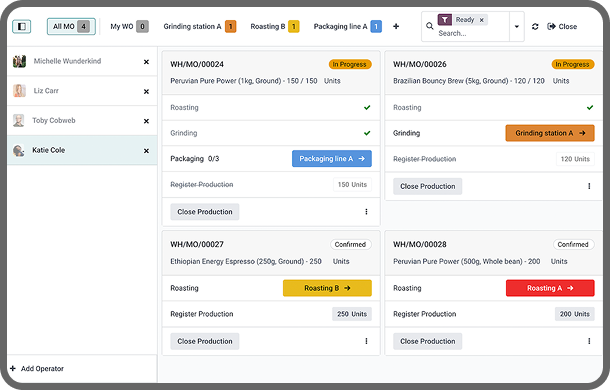Refresh the shop floor view
This screenshot has width=610, height=390.
[535, 26]
